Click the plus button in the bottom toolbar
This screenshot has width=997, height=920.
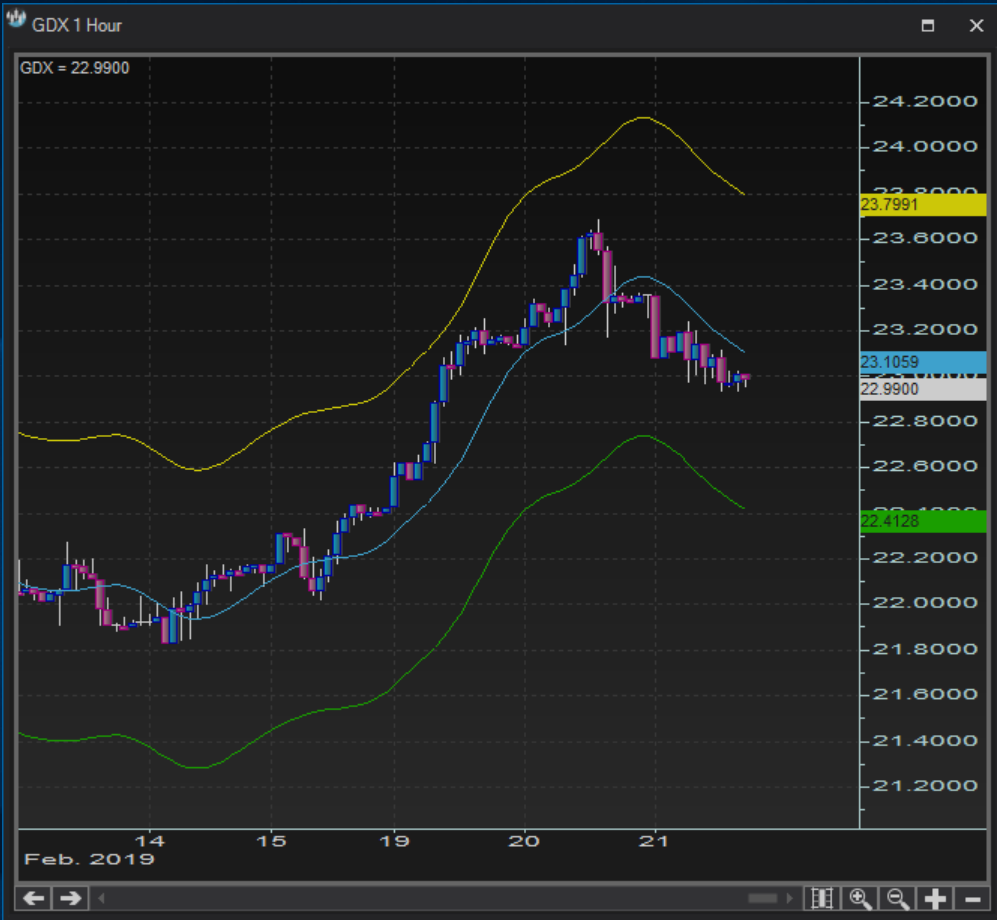[x=935, y=898]
